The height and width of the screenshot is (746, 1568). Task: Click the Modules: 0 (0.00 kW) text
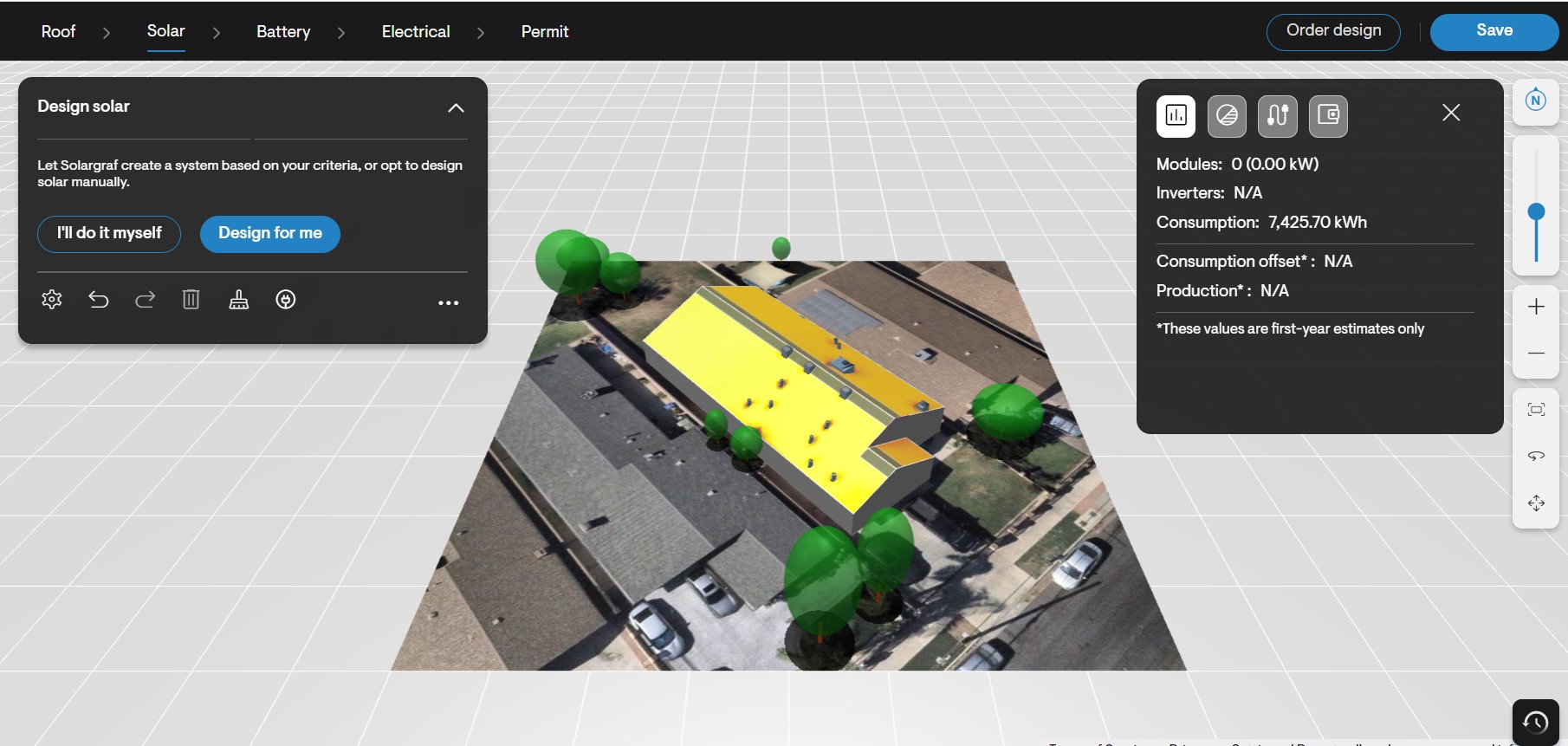coord(1238,165)
